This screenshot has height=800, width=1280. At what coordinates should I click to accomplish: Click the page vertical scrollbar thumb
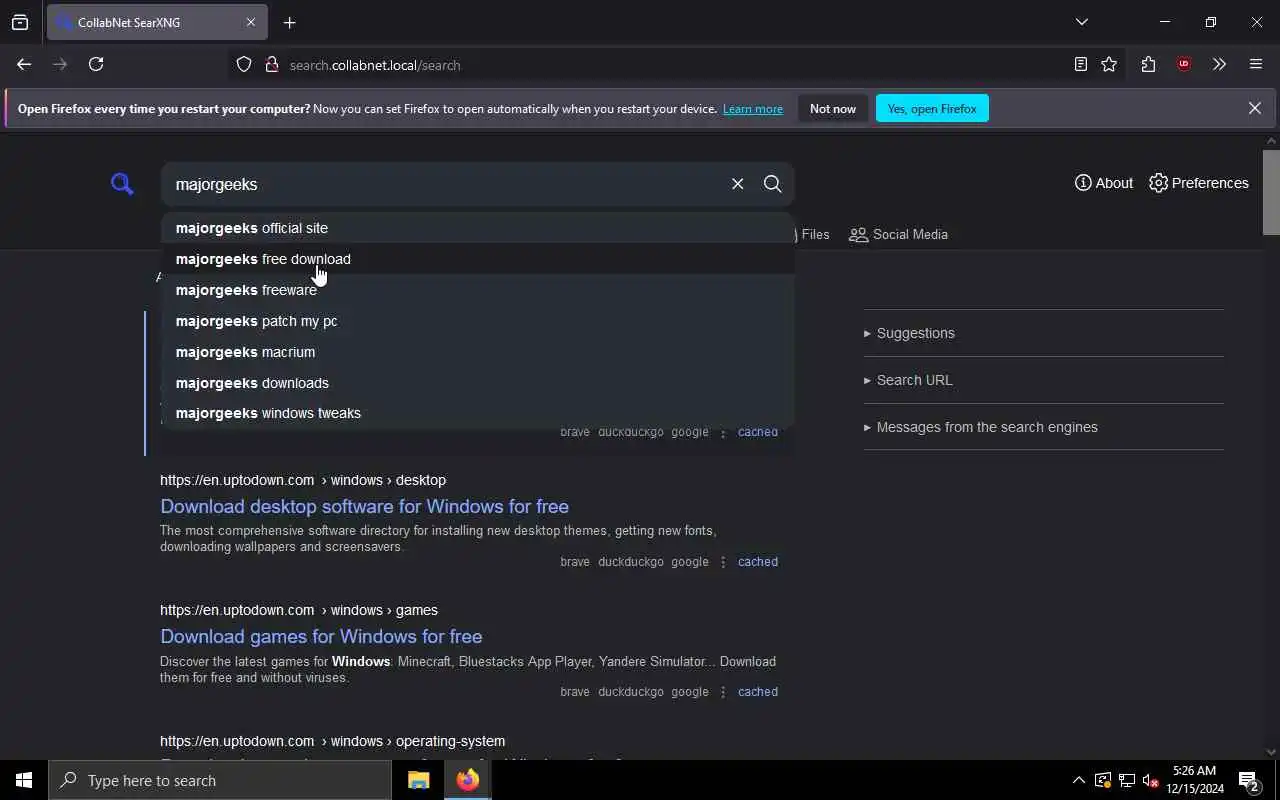[1271, 192]
